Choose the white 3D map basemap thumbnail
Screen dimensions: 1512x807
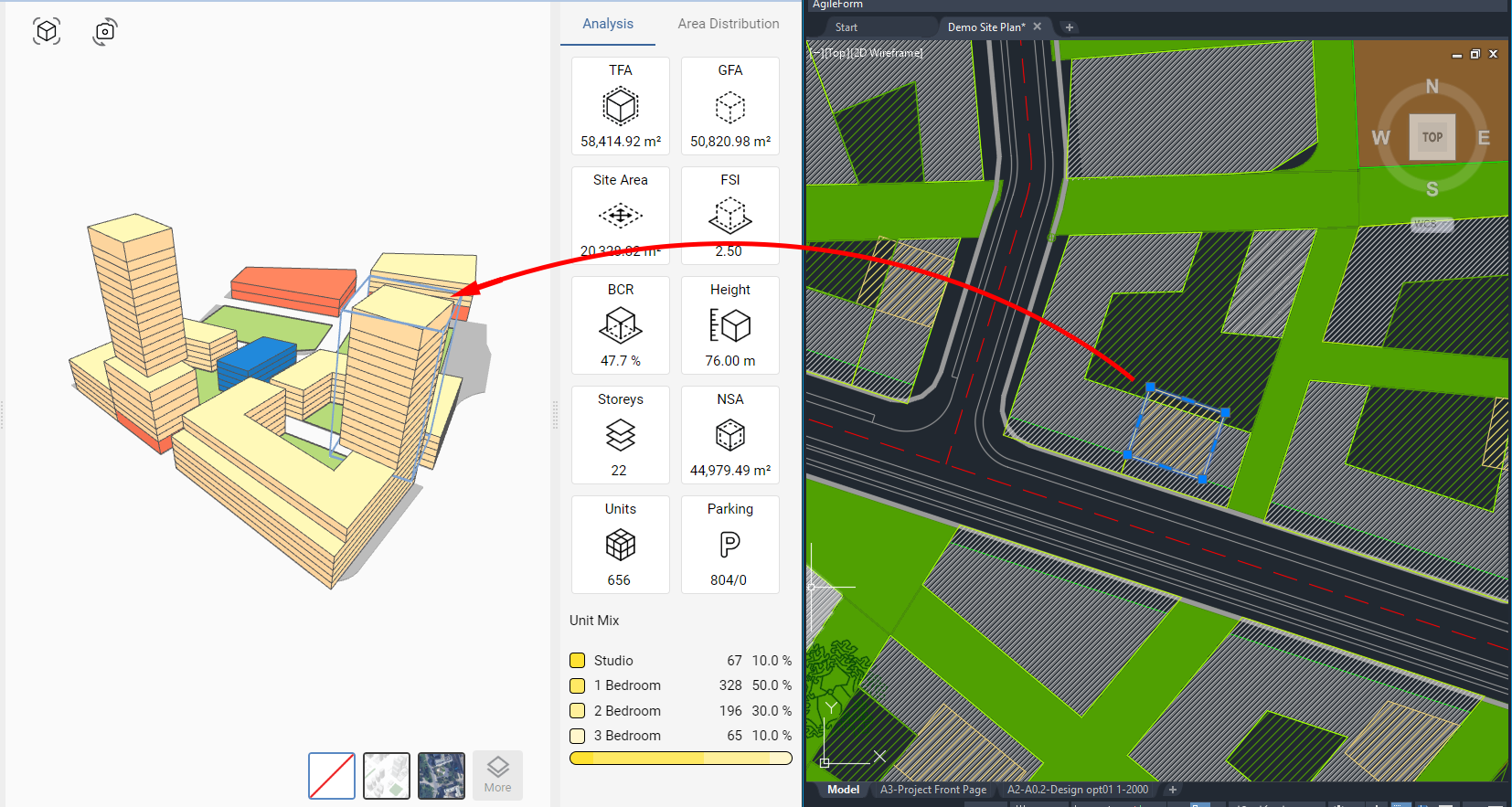387,776
